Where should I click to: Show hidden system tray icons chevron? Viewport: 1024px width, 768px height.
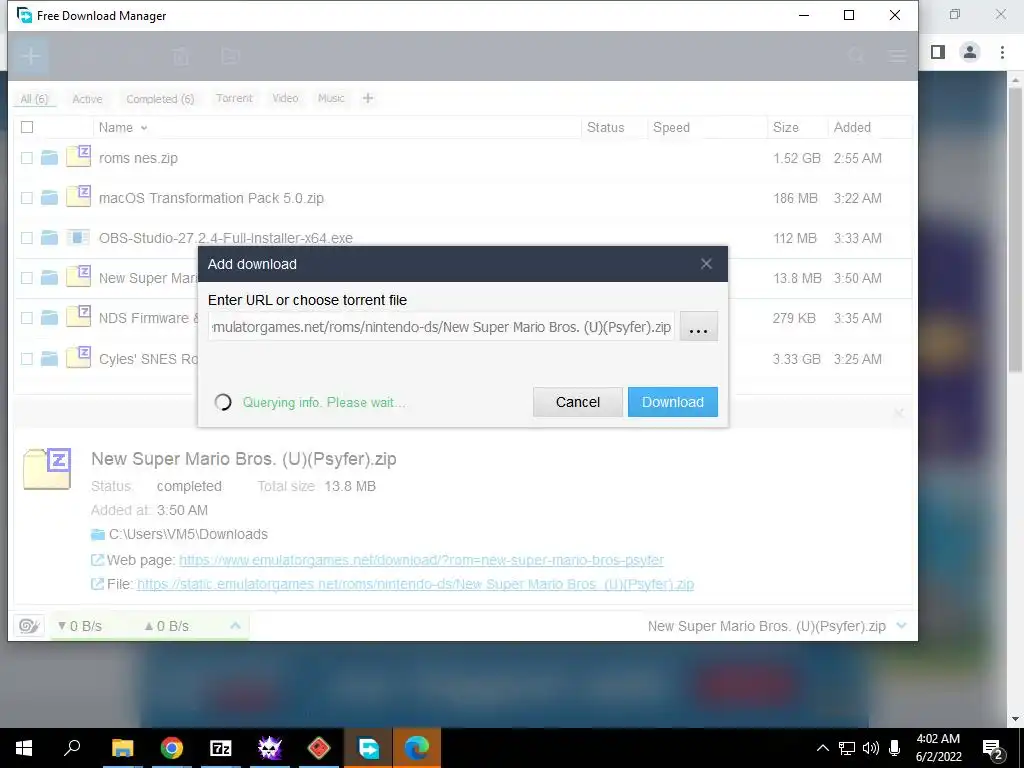[823, 748]
